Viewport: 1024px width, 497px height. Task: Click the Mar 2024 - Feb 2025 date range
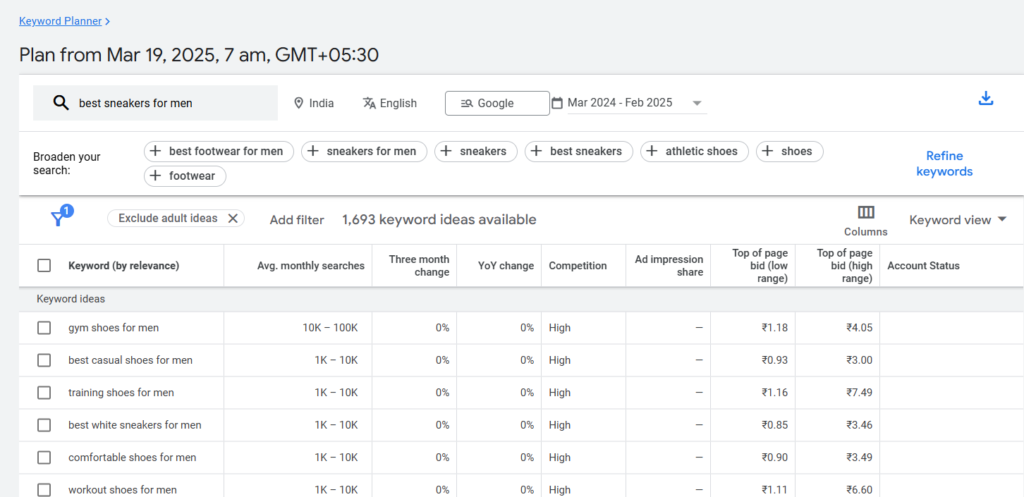click(x=620, y=103)
